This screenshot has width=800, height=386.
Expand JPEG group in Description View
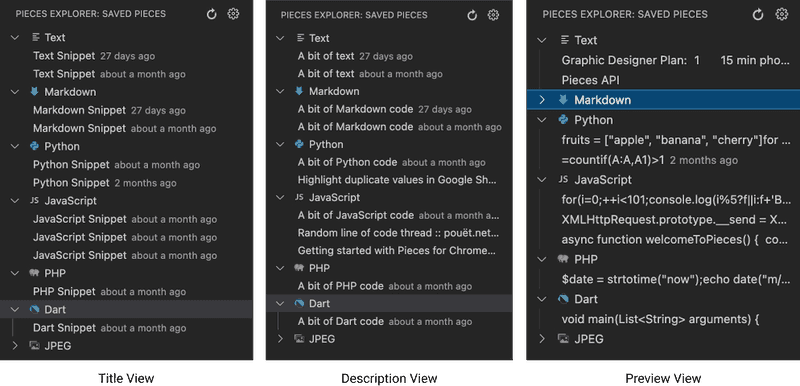tap(280, 339)
